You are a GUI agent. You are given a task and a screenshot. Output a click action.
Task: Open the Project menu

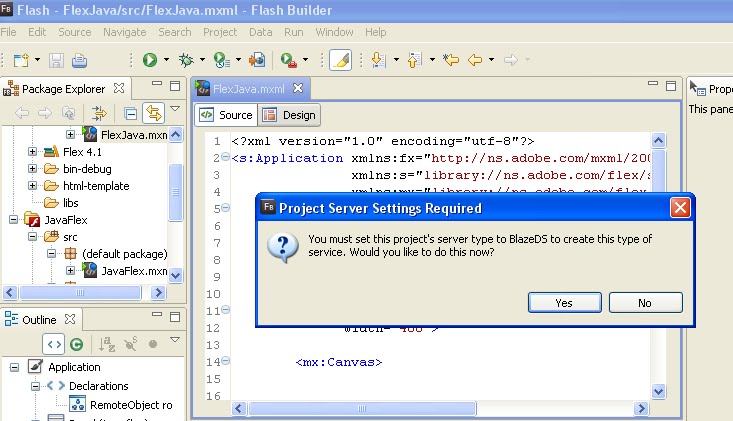coord(220,32)
